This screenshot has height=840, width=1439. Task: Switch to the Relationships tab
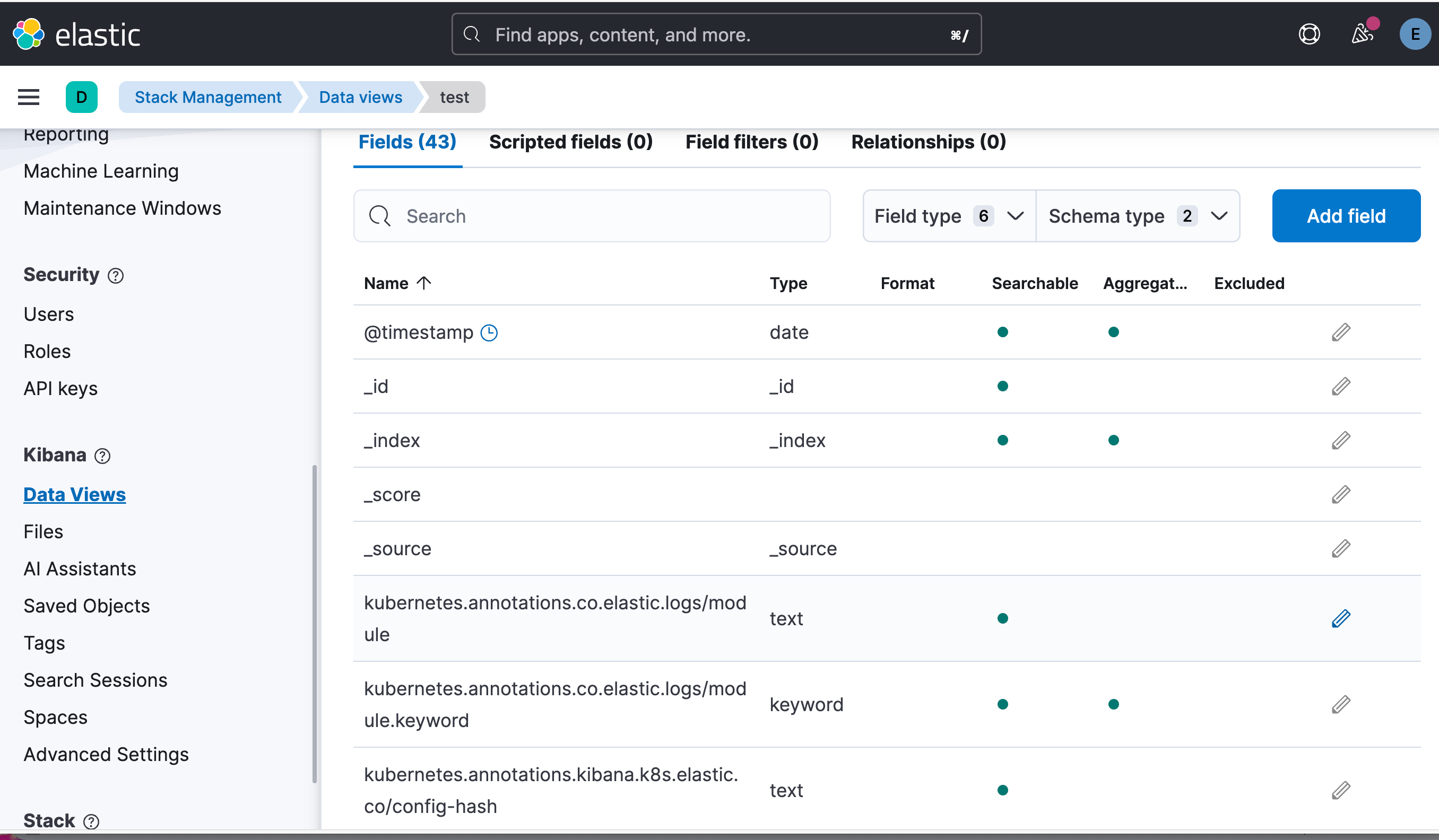pos(928,142)
